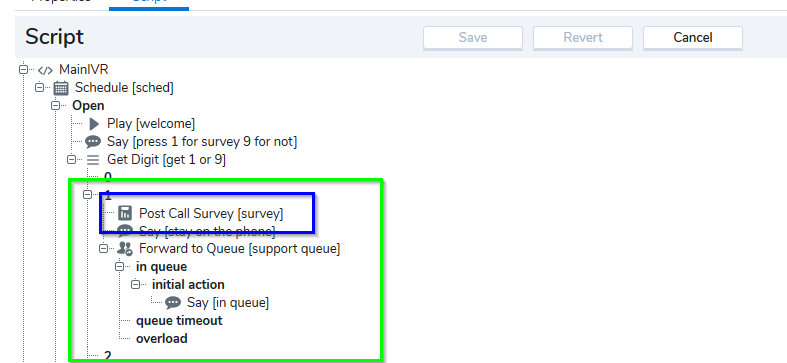Collapse the Forward to Queue node
Viewport: 787px width, 363px height.
tap(103, 248)
